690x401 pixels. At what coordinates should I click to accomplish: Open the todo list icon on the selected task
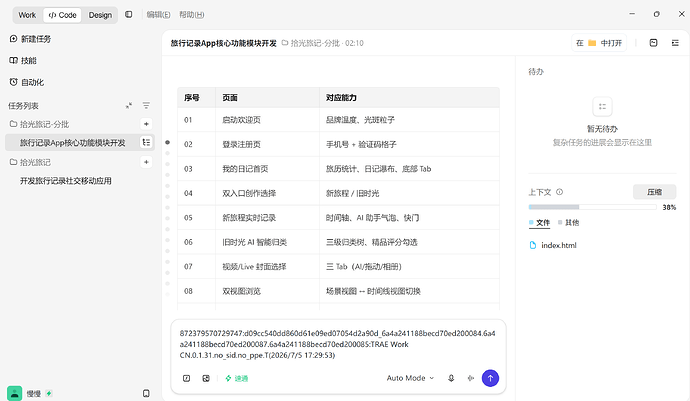146,143
